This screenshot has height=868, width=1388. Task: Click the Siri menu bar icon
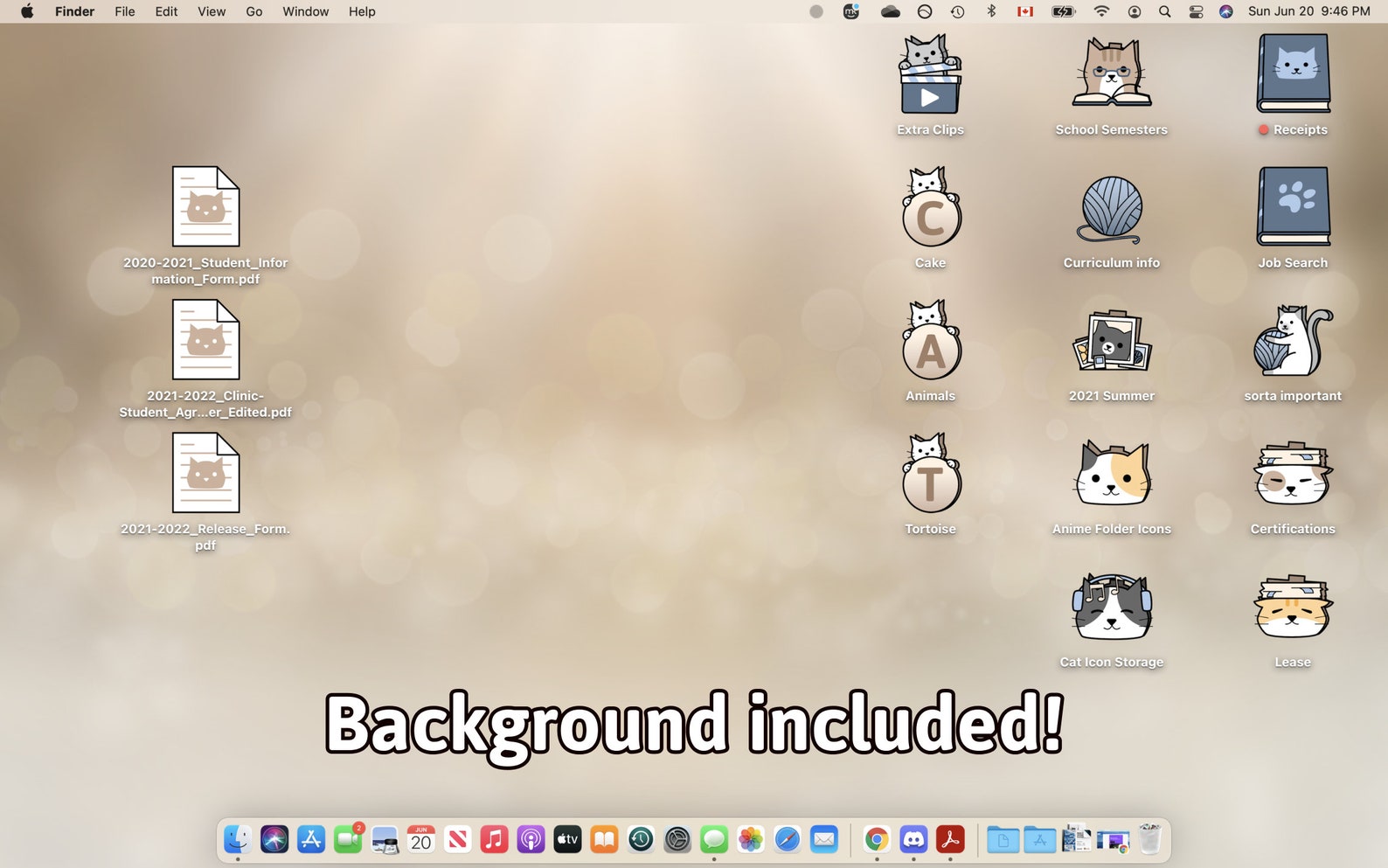1226,11
